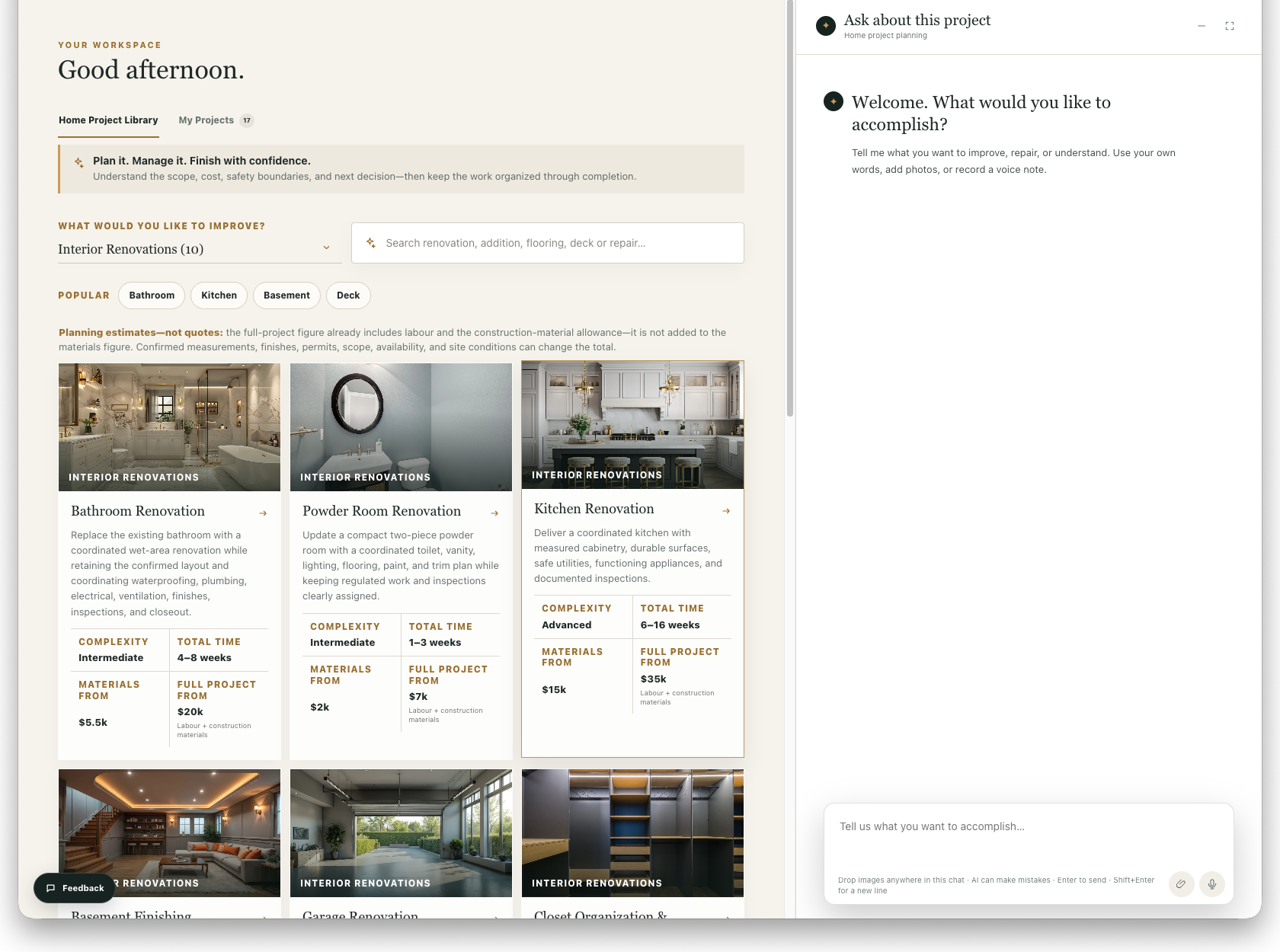The image size is (1280, 952).
Task: Click the assistant avatar beside Welcome message
Action: pos(834,101)
